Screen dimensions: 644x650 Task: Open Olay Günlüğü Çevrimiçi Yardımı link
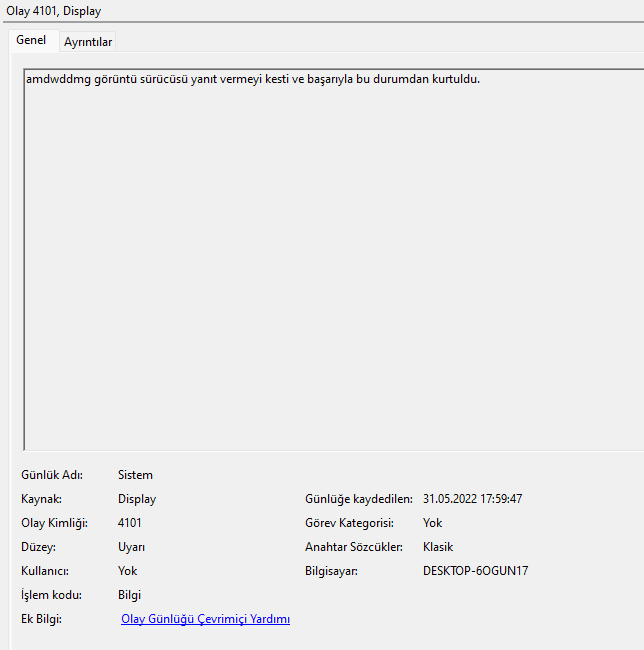pos(205,619)
